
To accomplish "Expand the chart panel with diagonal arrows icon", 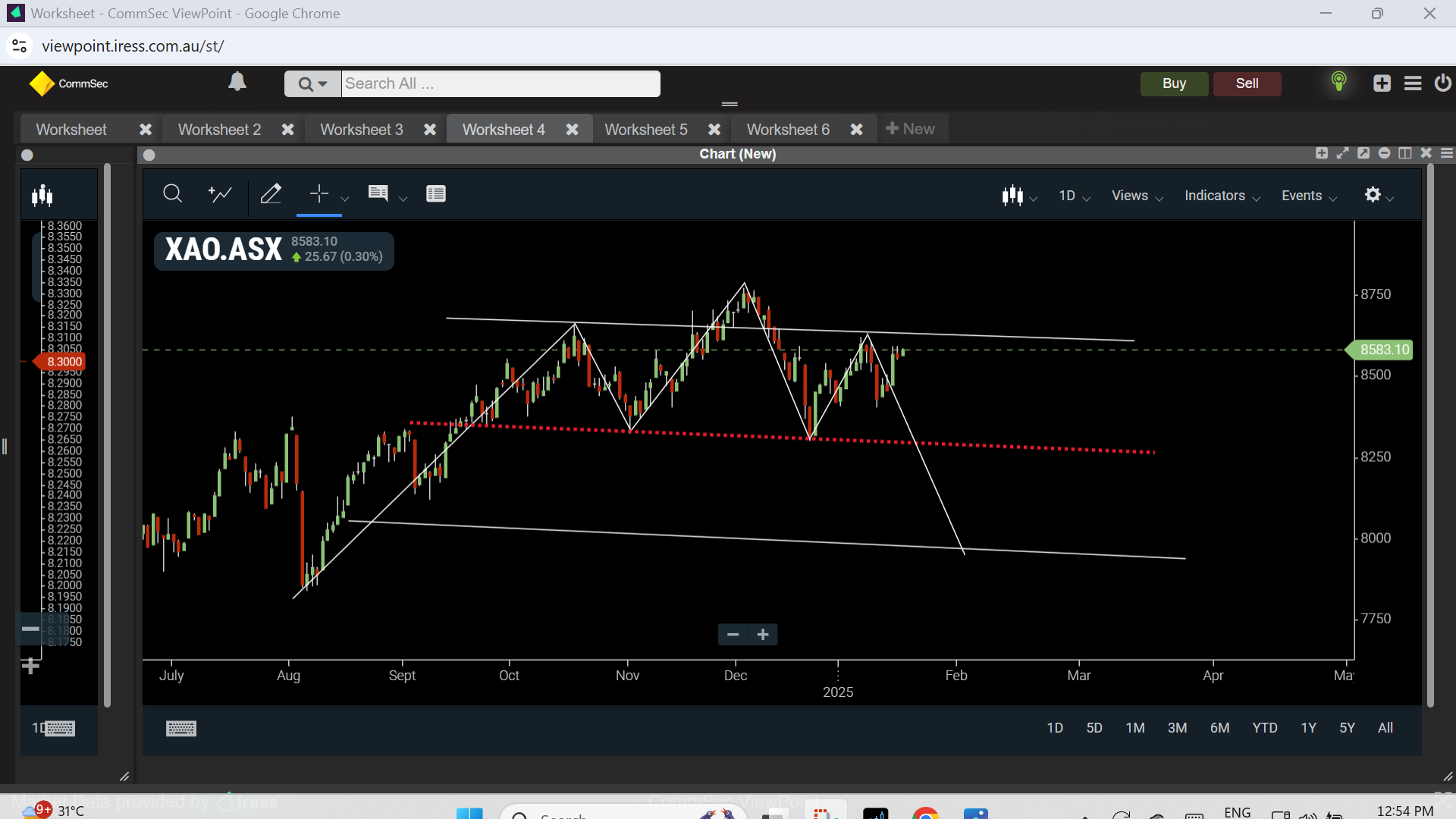I will [x=1343, y=153].
